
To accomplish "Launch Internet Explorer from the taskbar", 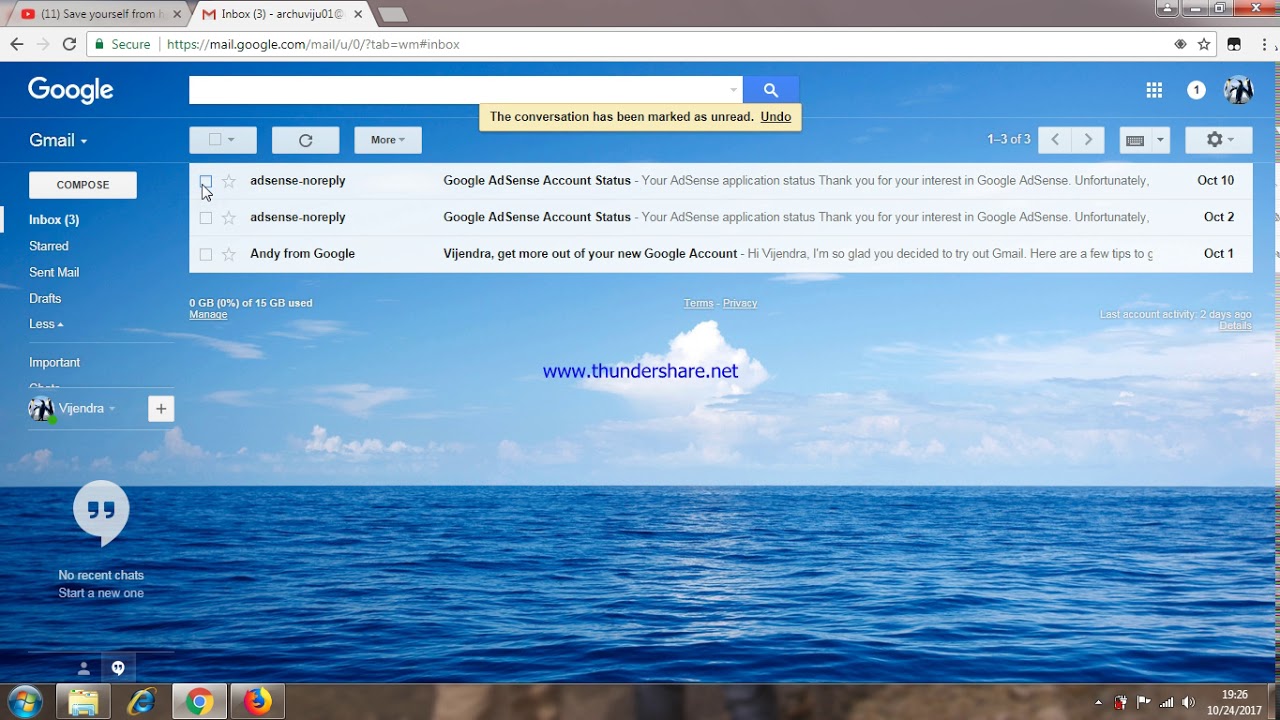I will (x=141, y=702).
